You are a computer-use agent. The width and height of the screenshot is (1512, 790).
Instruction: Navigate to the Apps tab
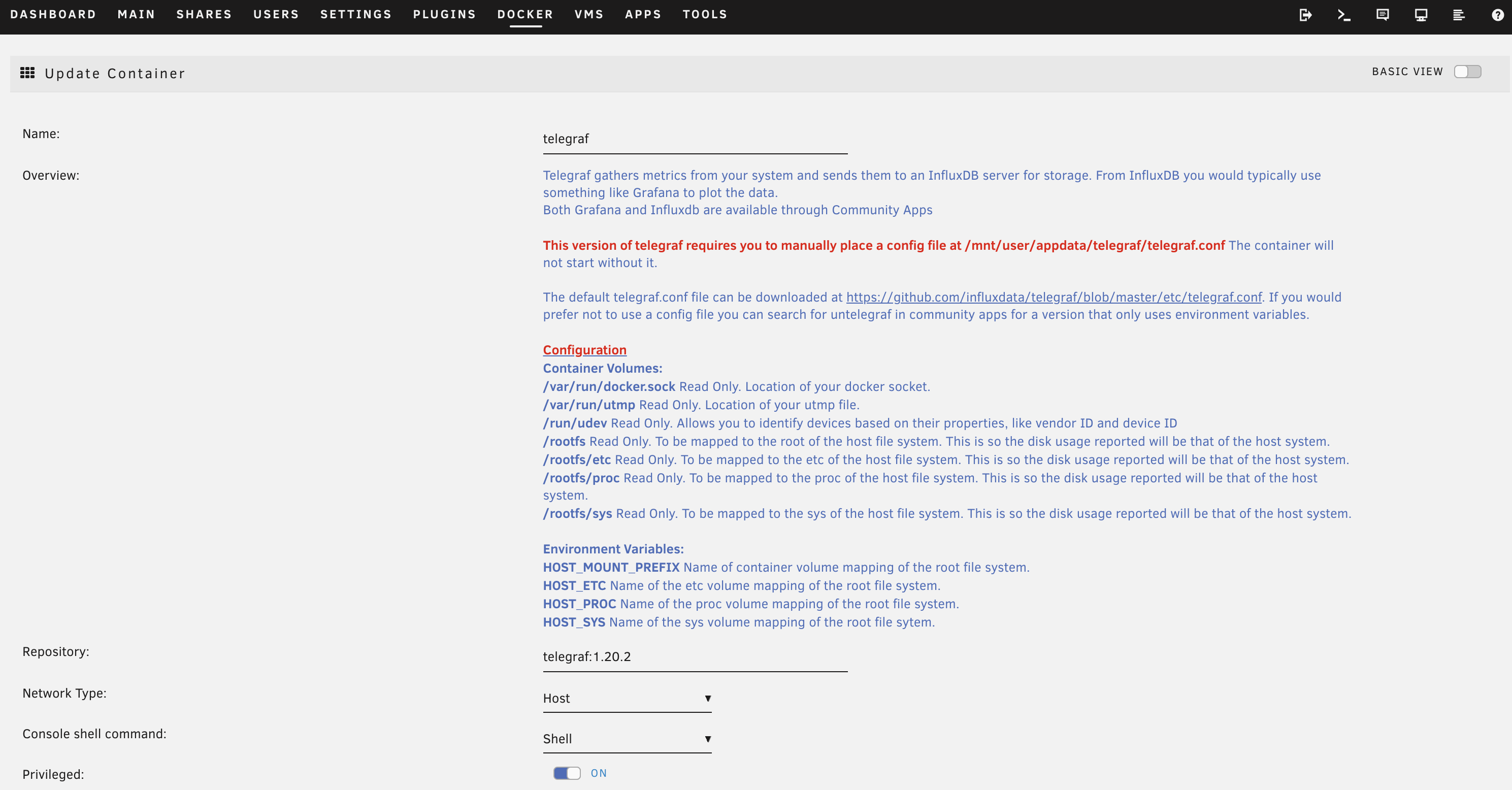(643, 14)
